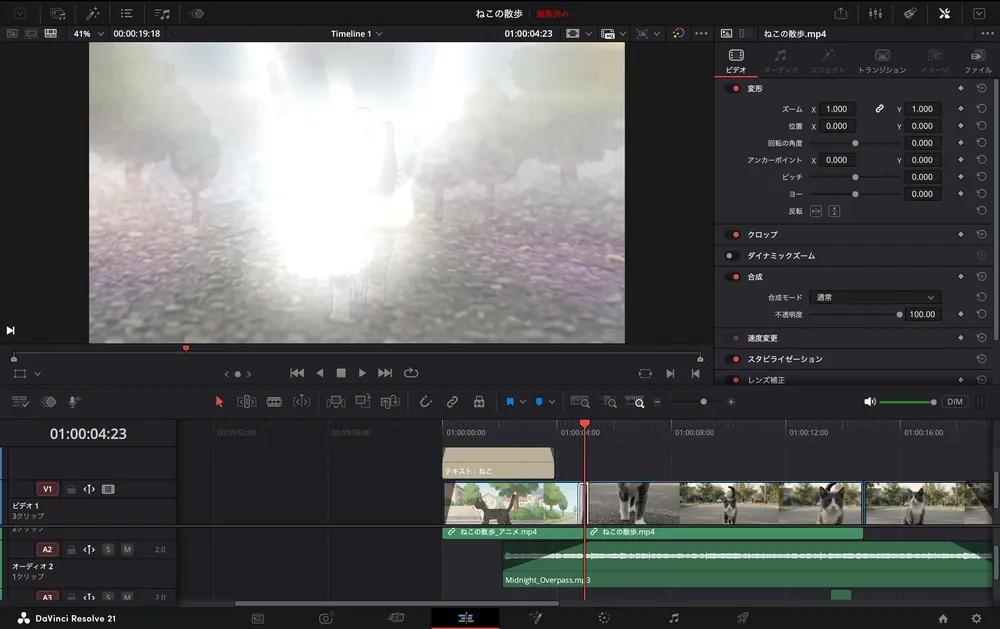Screen dimensions: 1000x629
Task: Open the Timeline 1 selector dropdown
Action: [357, 34]
